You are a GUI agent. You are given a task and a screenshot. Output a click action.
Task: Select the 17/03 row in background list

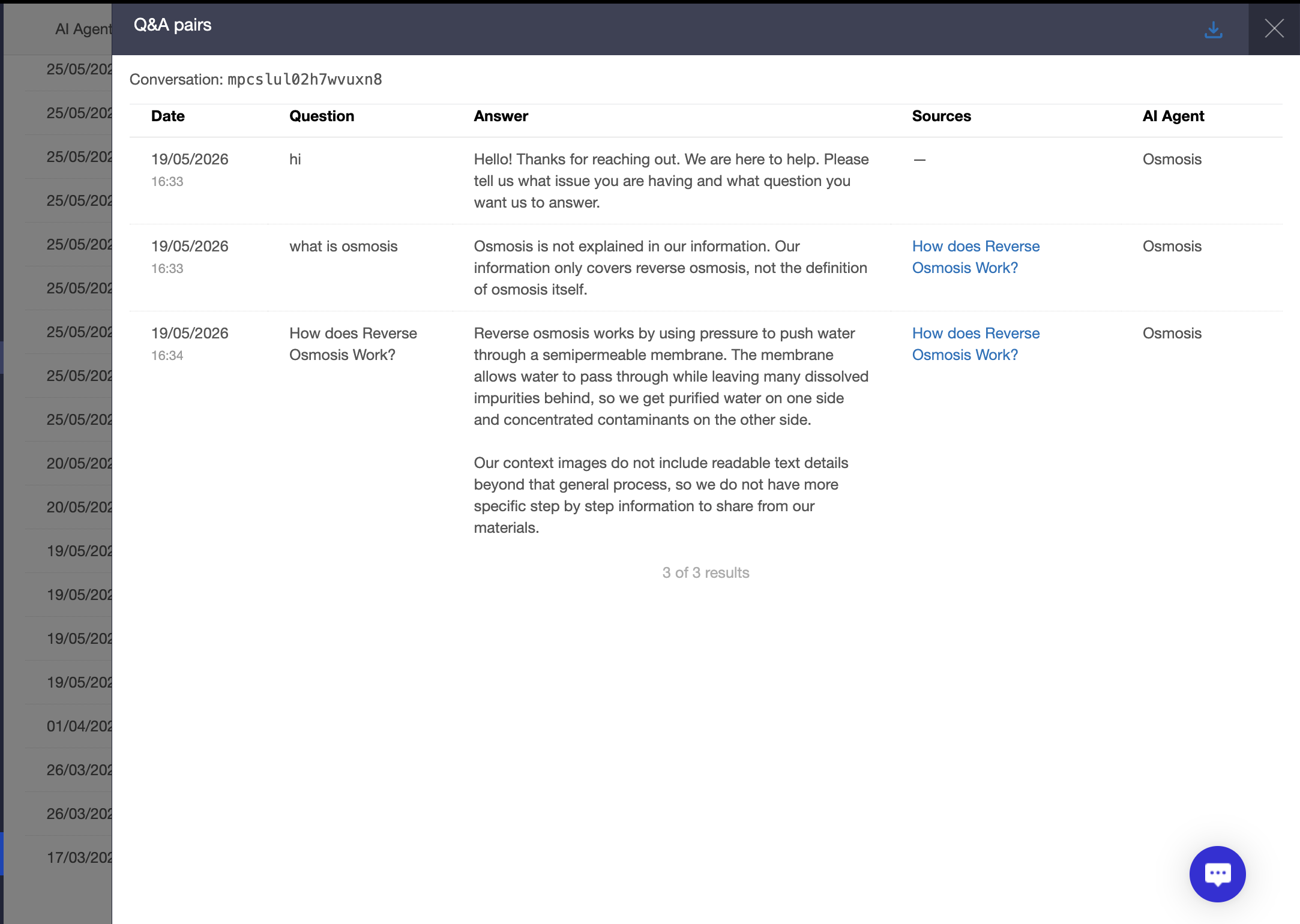point(68,857)
